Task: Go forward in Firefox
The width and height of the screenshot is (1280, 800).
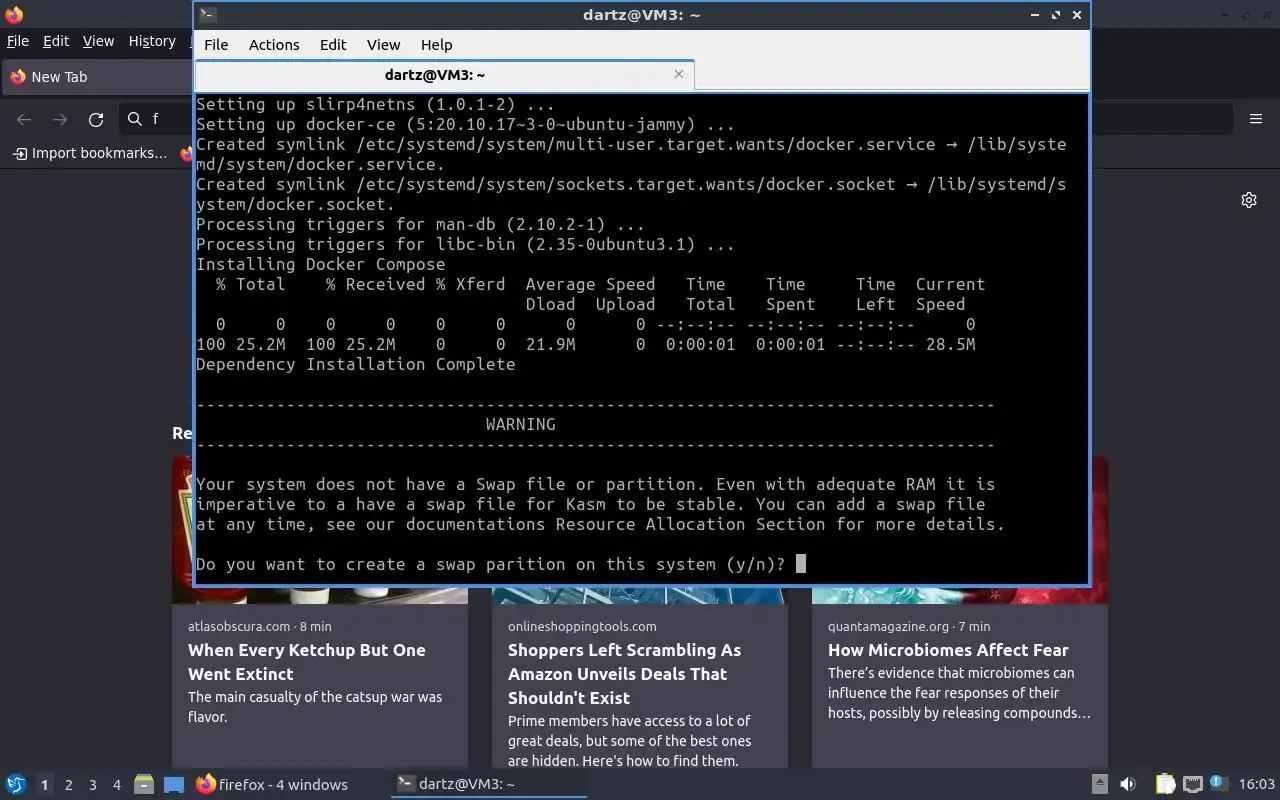Action: 60,119
